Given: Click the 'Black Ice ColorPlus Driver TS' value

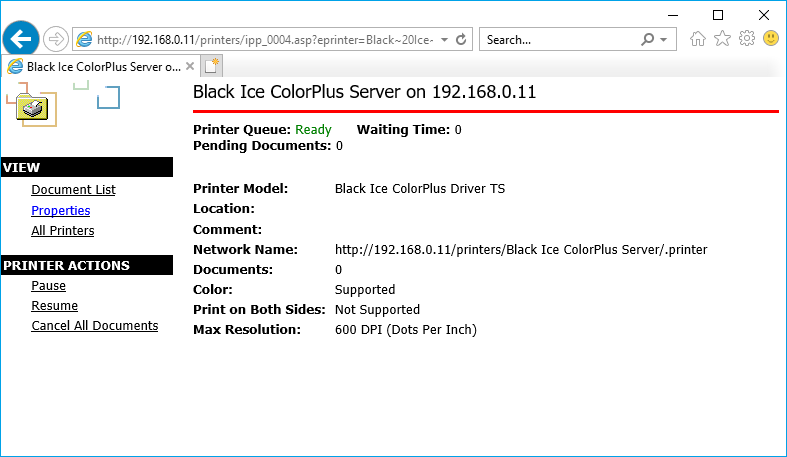Looking at the screenshot, I should [420, 189].
